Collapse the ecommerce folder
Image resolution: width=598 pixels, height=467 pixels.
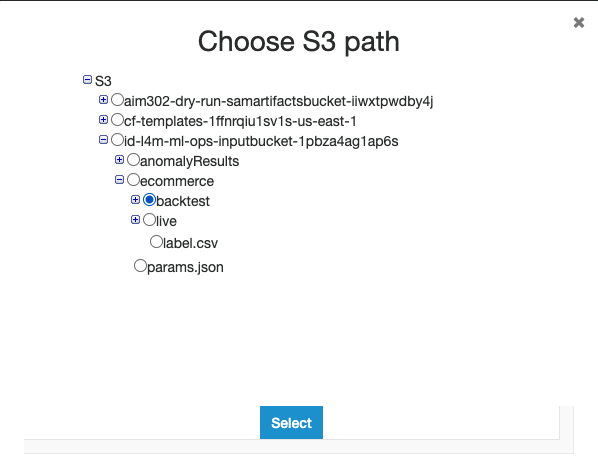[119, 180]
